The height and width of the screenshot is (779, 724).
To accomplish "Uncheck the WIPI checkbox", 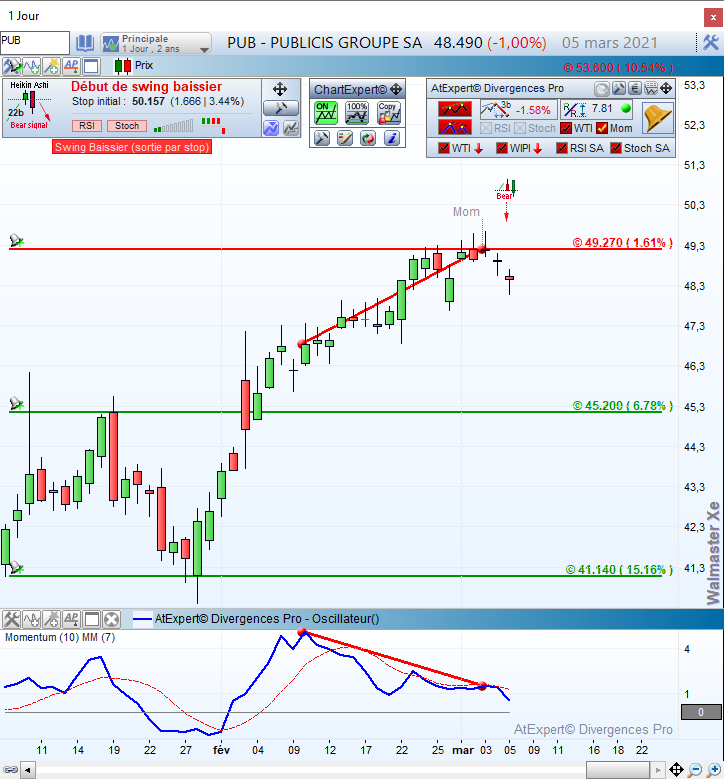I will tap(501, 148).
